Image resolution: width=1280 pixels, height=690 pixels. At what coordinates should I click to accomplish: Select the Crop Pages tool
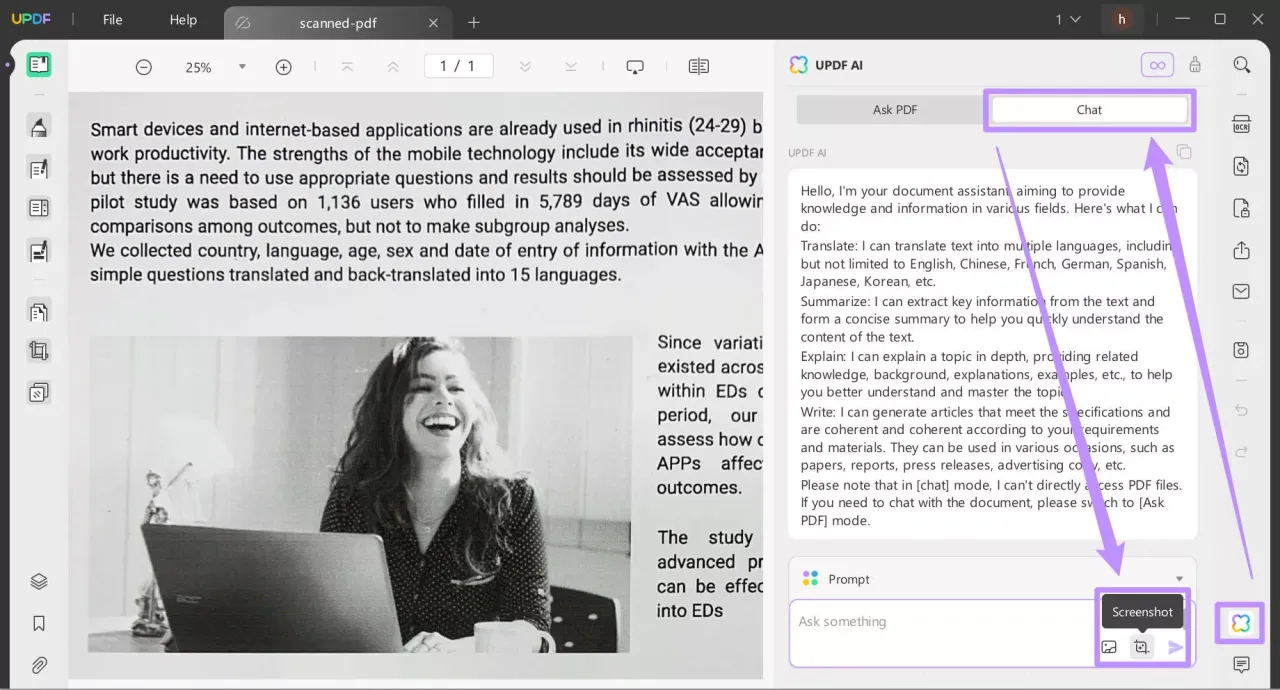38,350
